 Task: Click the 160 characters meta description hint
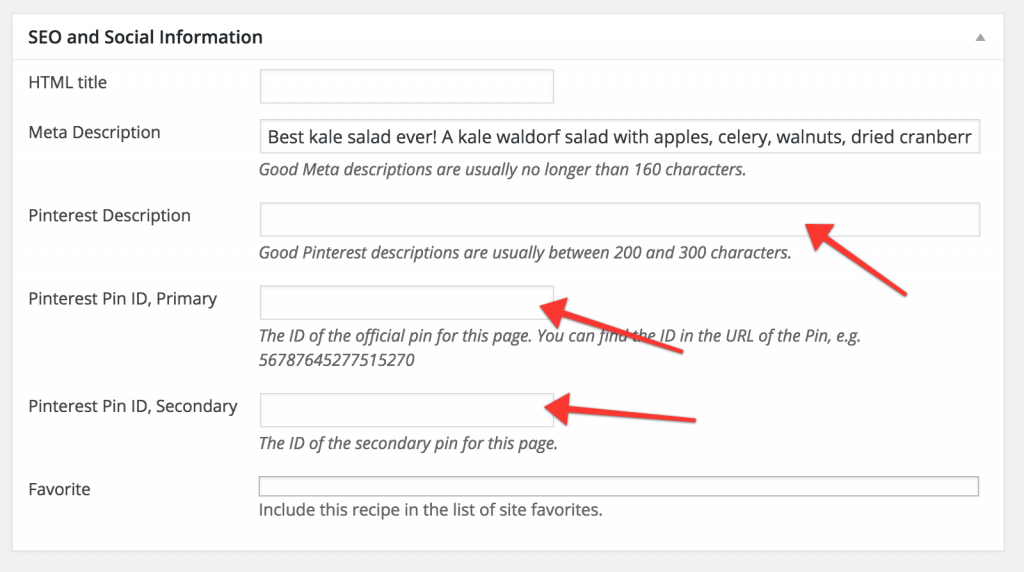[x=502, y=170]
